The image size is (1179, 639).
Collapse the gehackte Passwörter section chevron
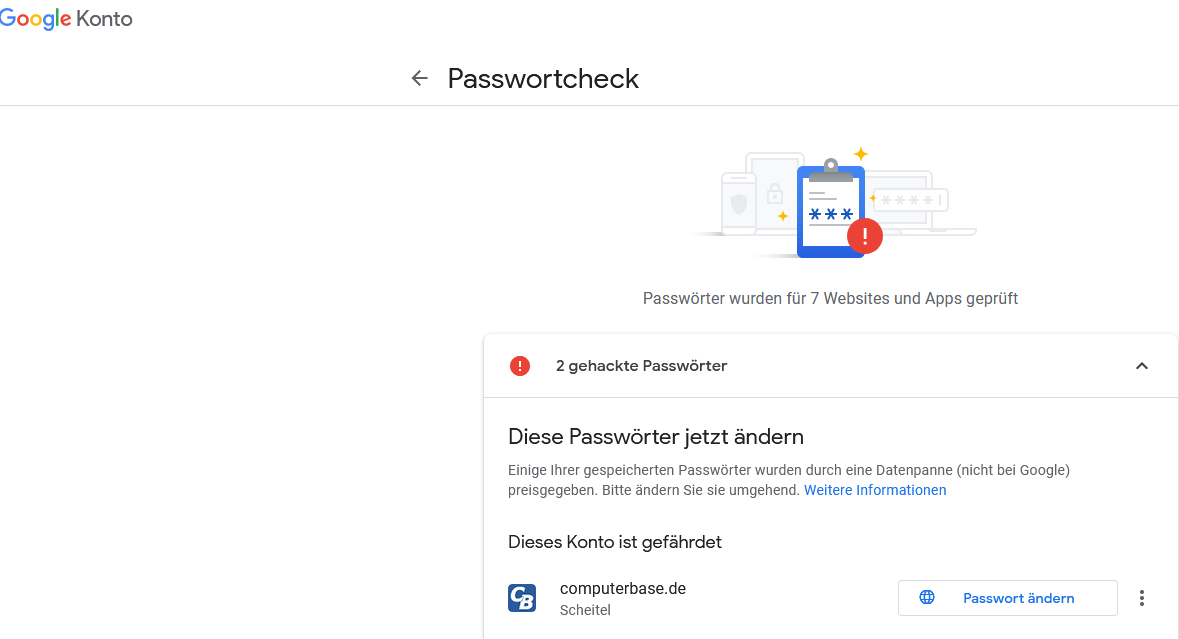tap(1142, 366)
